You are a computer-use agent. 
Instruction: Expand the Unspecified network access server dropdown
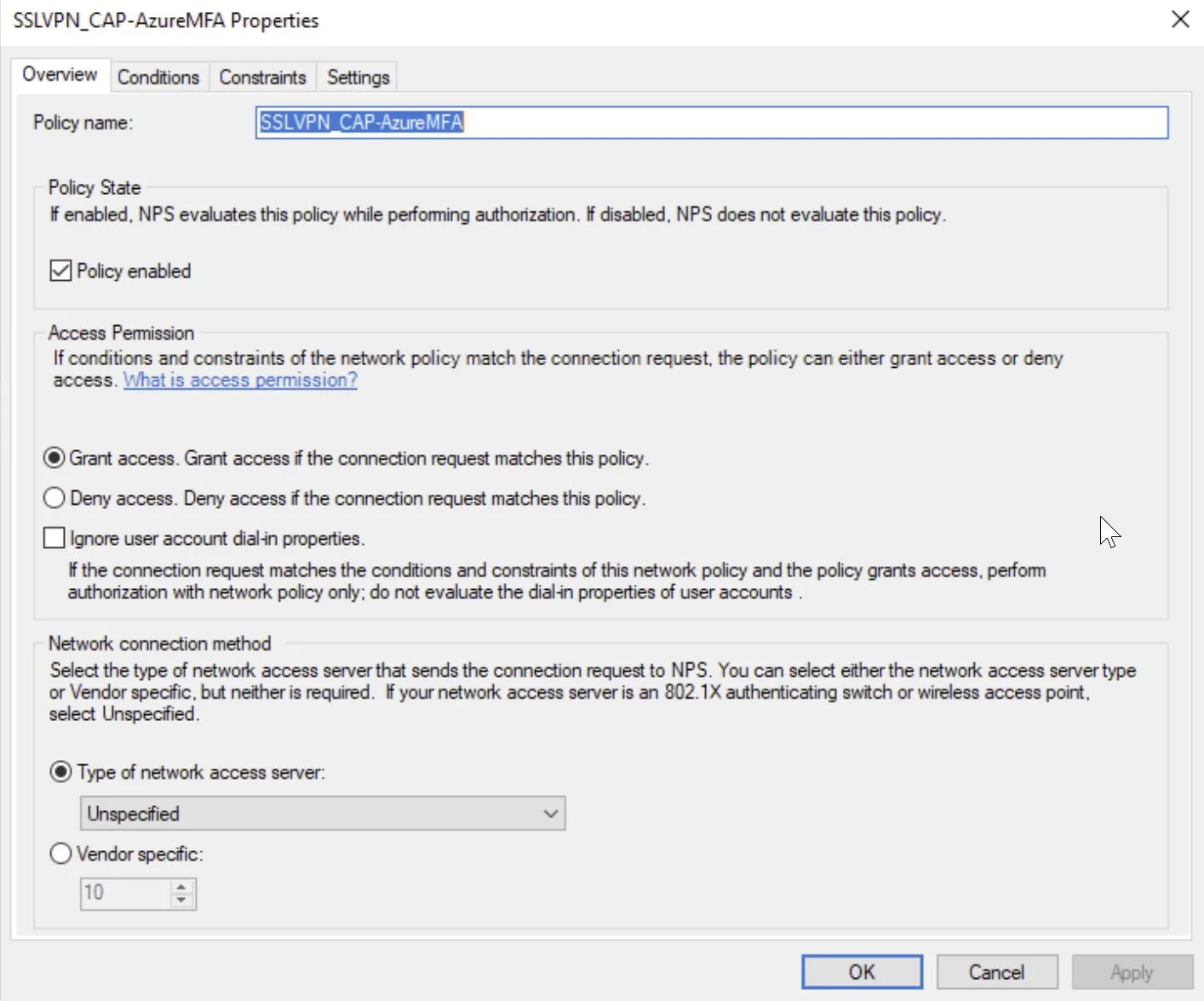tap(323, 813)
